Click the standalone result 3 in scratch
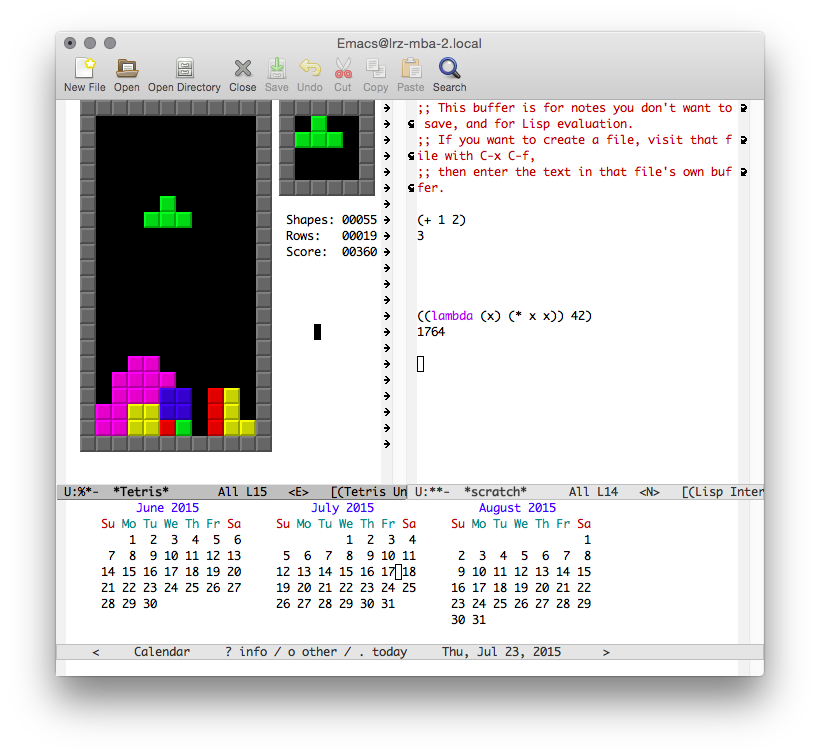 point(420,236)
